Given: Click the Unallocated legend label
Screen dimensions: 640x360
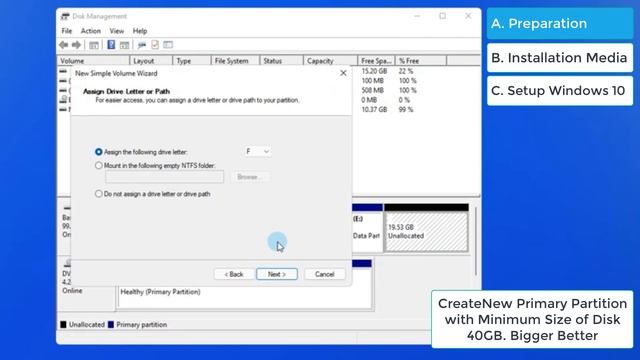Looking at the screenshot, I should 87,325.
